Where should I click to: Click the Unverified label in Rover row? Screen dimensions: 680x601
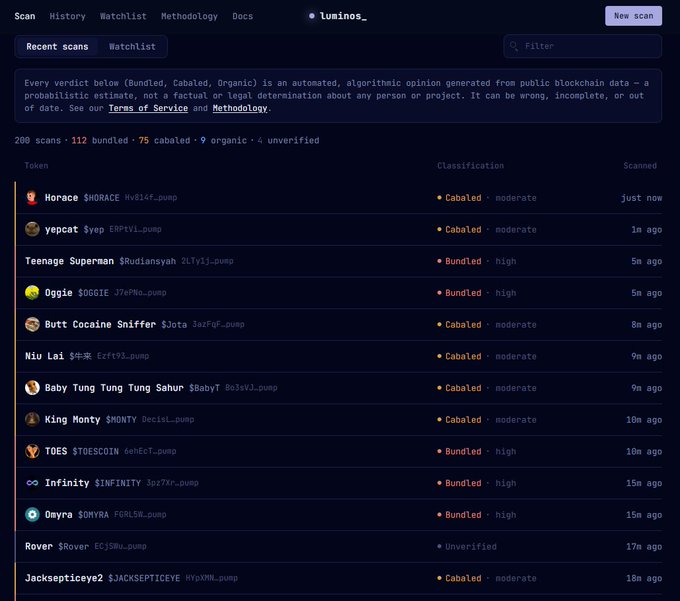click(471, 546)
